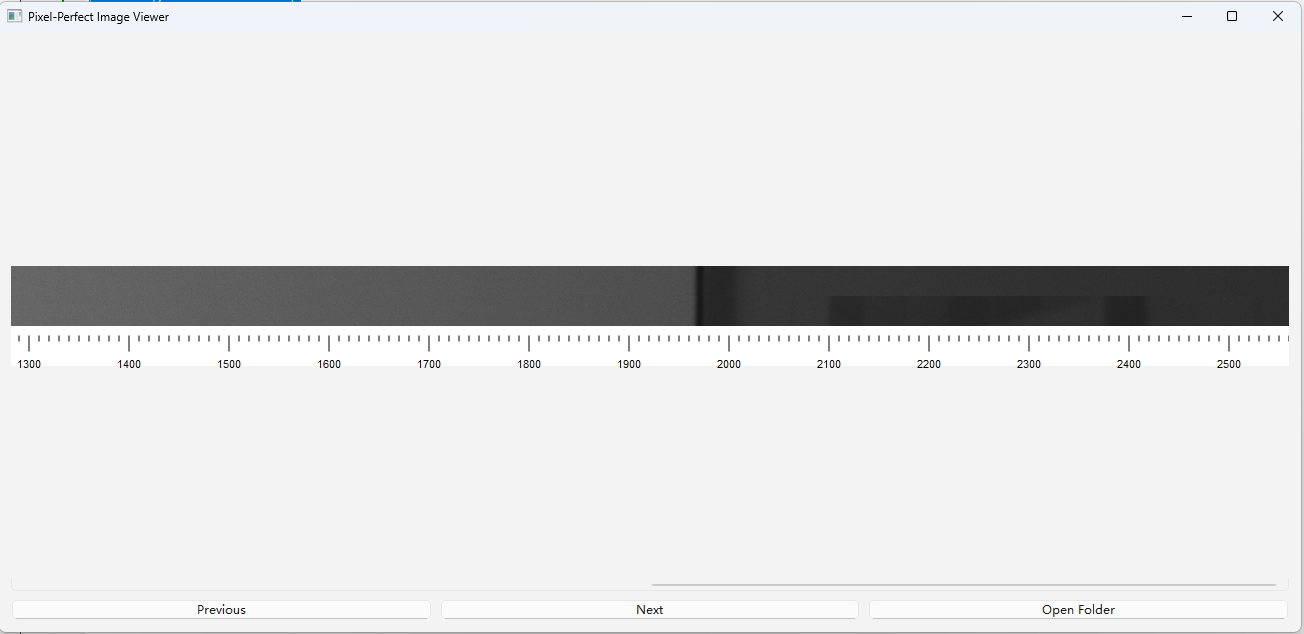Click the 2500 ruler label
Image resolution: width=1304 pixels, height=634 pixels.
pos(1229,364)
